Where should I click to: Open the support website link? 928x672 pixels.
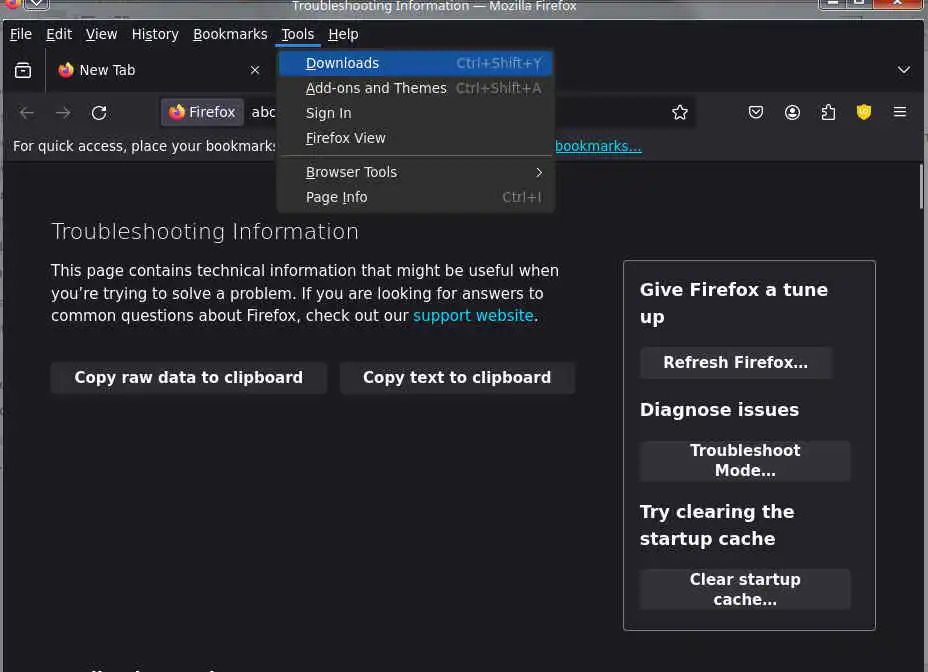473,316
